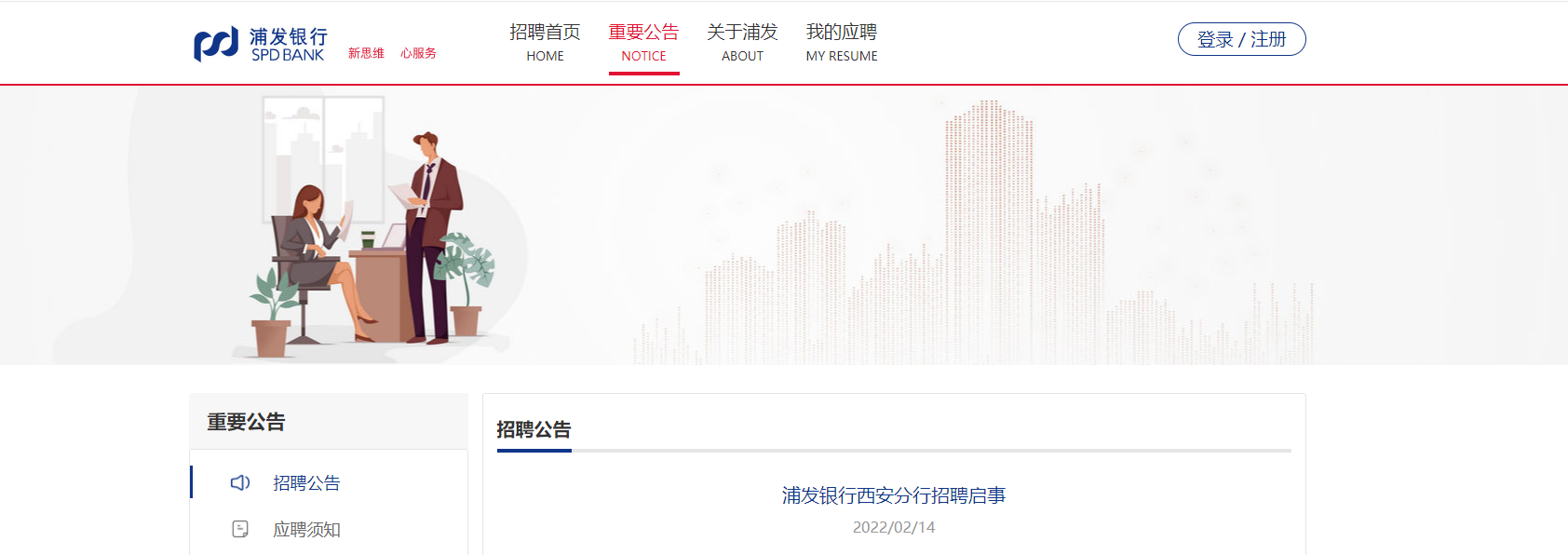Open 我的应聘 MY RESUME menu
The width and height of the screenshot is (1568, 555).
[842, 43]
